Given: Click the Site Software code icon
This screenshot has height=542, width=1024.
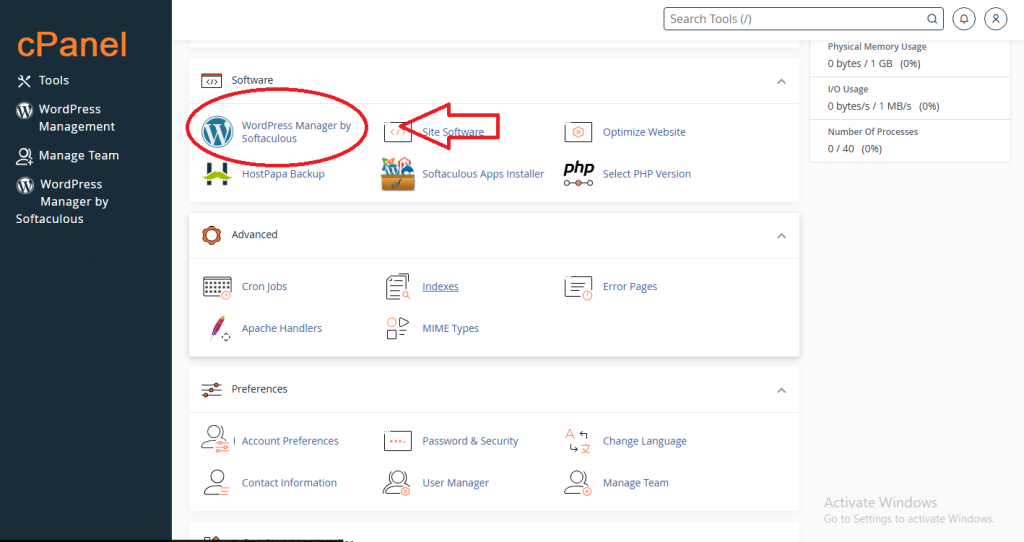Looking at the screenshot, I should (x=398, y=132).
